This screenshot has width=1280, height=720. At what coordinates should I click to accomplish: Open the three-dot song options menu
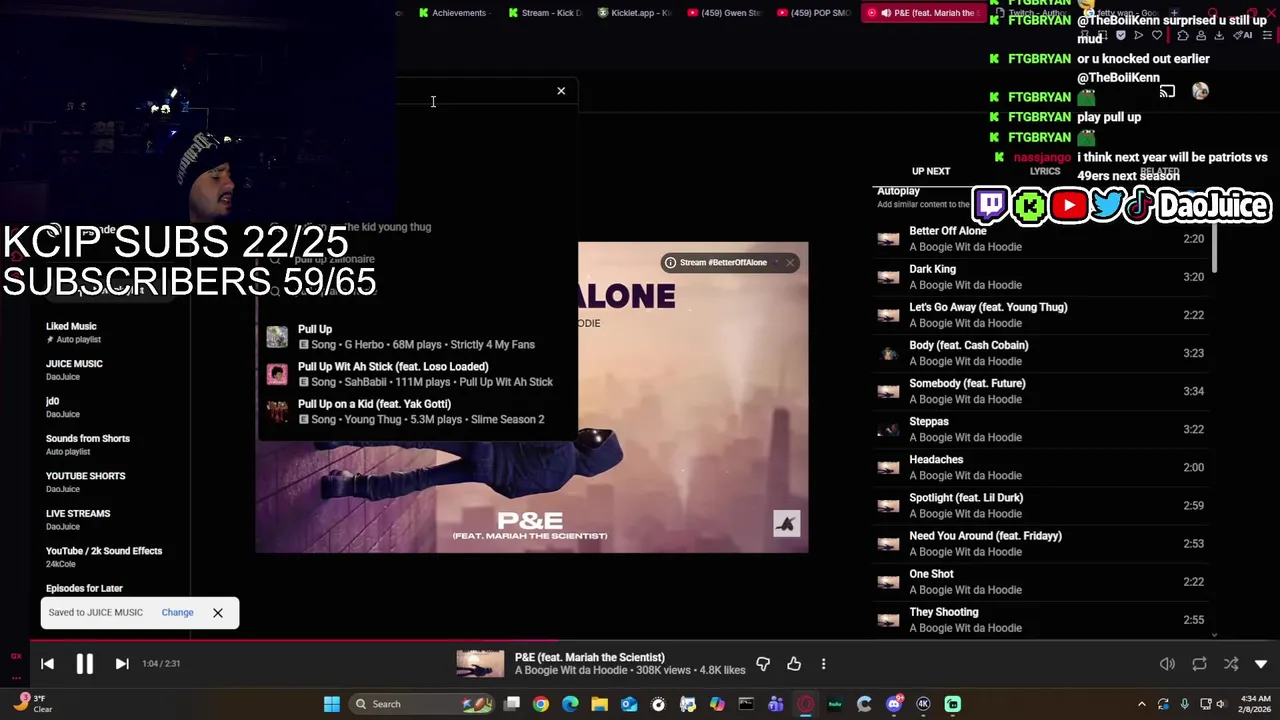[x=823, y=664]
